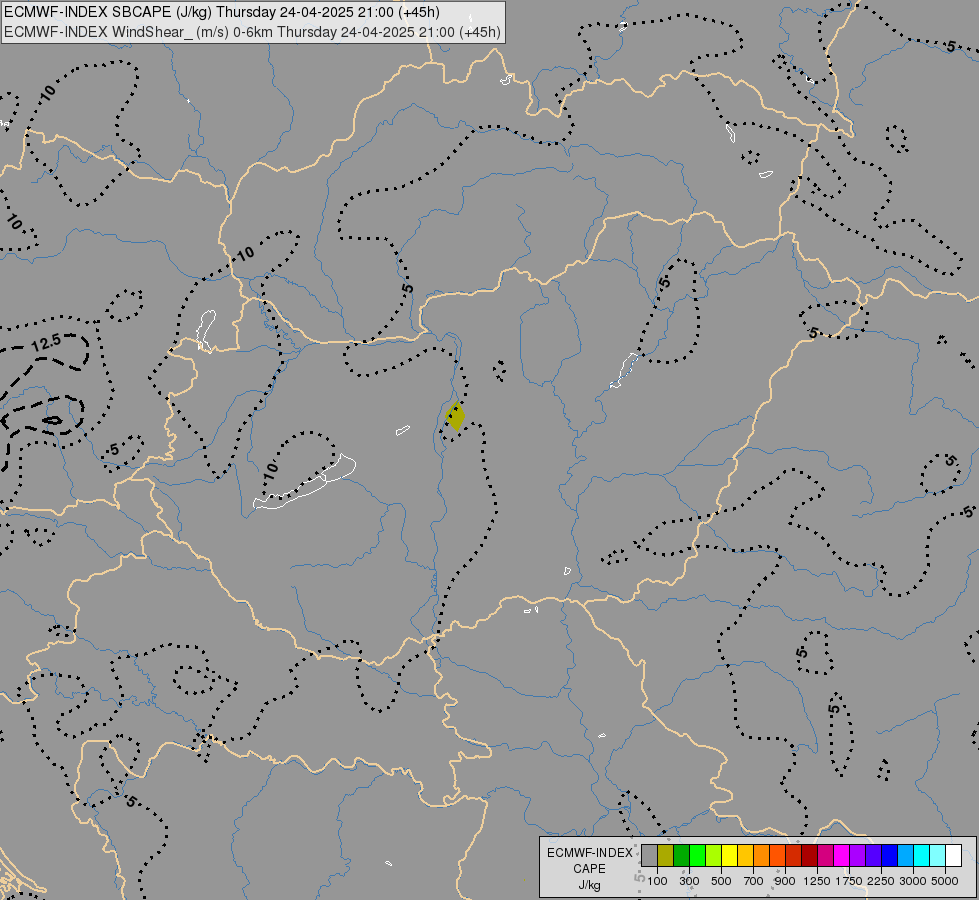Click the 12.5 wind shear contour label
Image resolution: width=979 pixels, height=900 pixels.
click(46, 342)
